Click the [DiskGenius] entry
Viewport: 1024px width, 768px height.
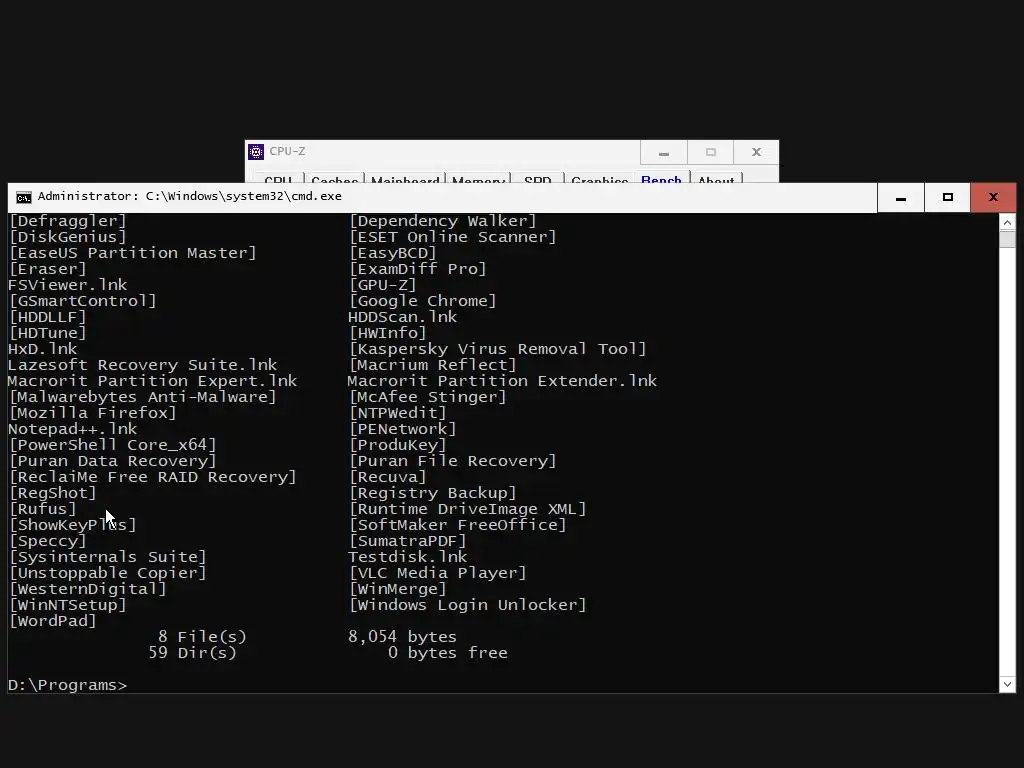pyautogui.click(x=67, y=237)
